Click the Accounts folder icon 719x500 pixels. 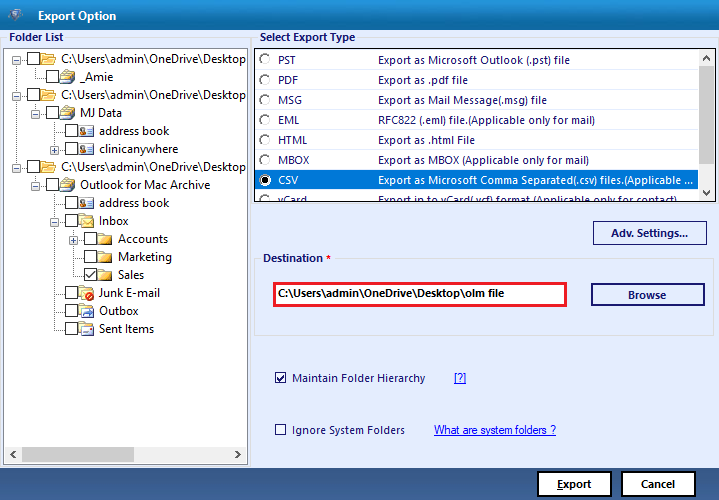pos(105,239)
